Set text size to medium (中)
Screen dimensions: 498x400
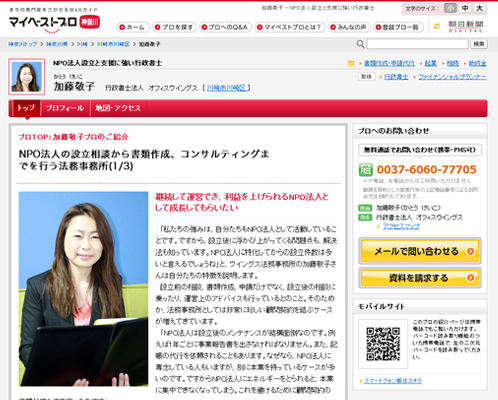click(465, 8)
